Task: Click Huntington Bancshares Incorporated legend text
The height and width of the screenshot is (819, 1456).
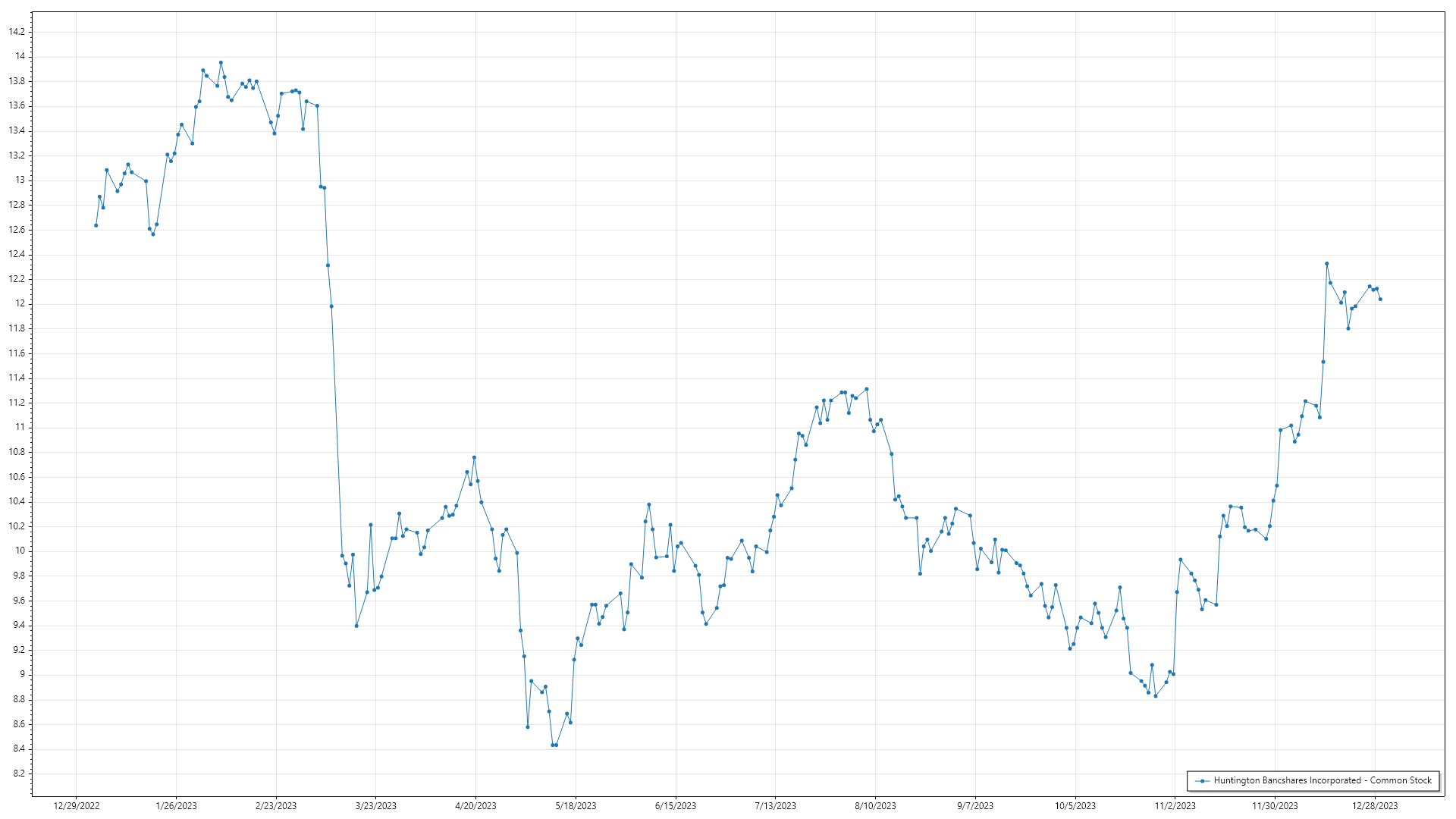Action: click(x=1322, y=780)
